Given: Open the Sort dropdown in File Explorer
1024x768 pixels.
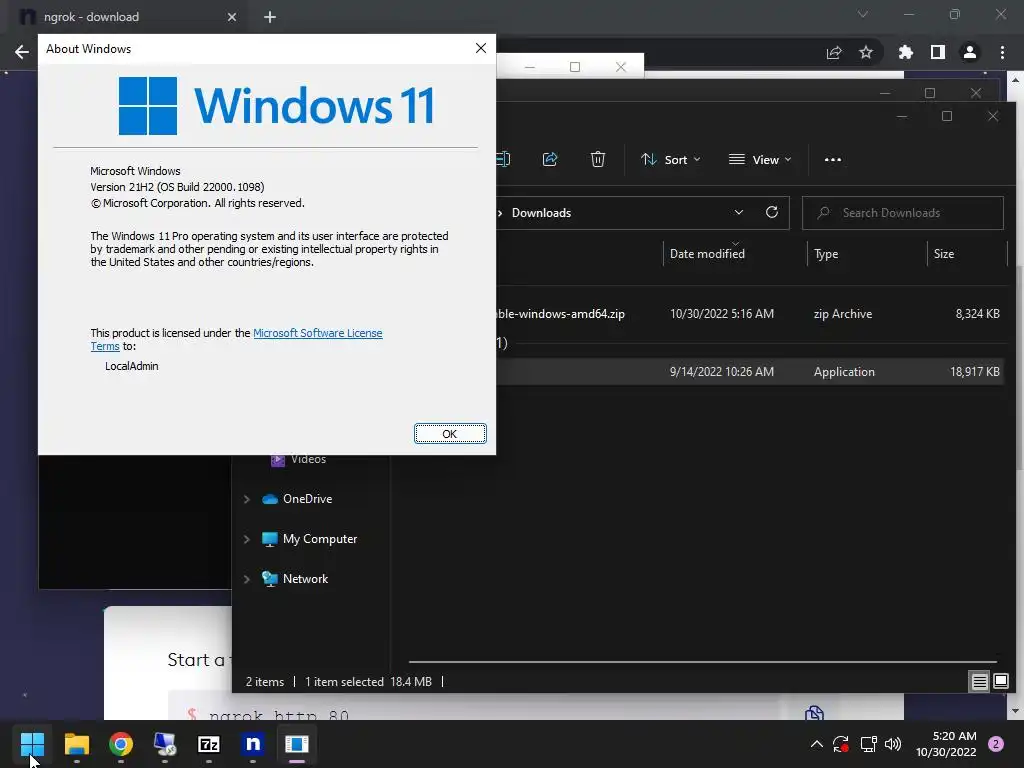Looking at the screenshot, I should click(671, 159).
